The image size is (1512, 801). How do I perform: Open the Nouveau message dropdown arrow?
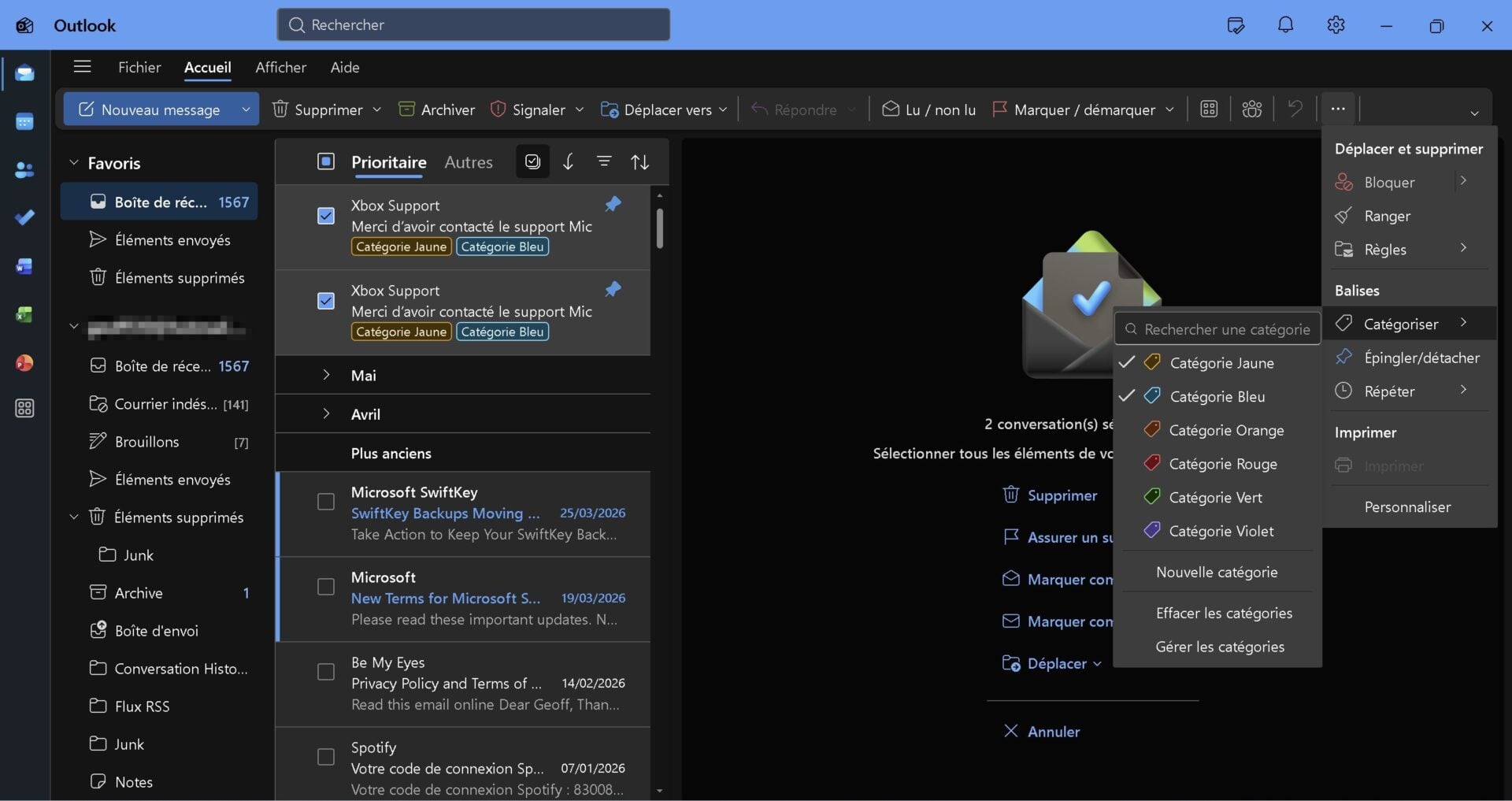pos(246,109)
